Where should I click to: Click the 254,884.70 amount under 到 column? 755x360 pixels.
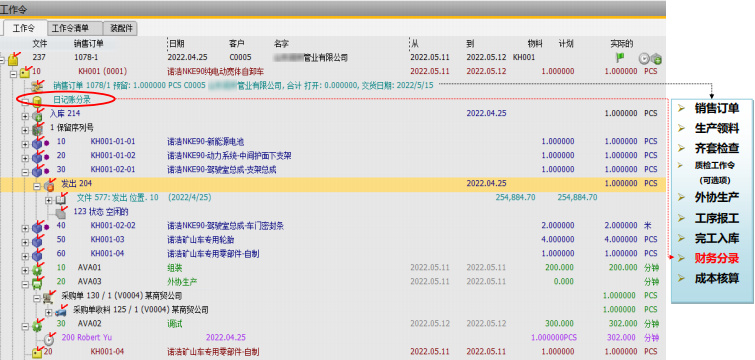(x=515, y=197)
